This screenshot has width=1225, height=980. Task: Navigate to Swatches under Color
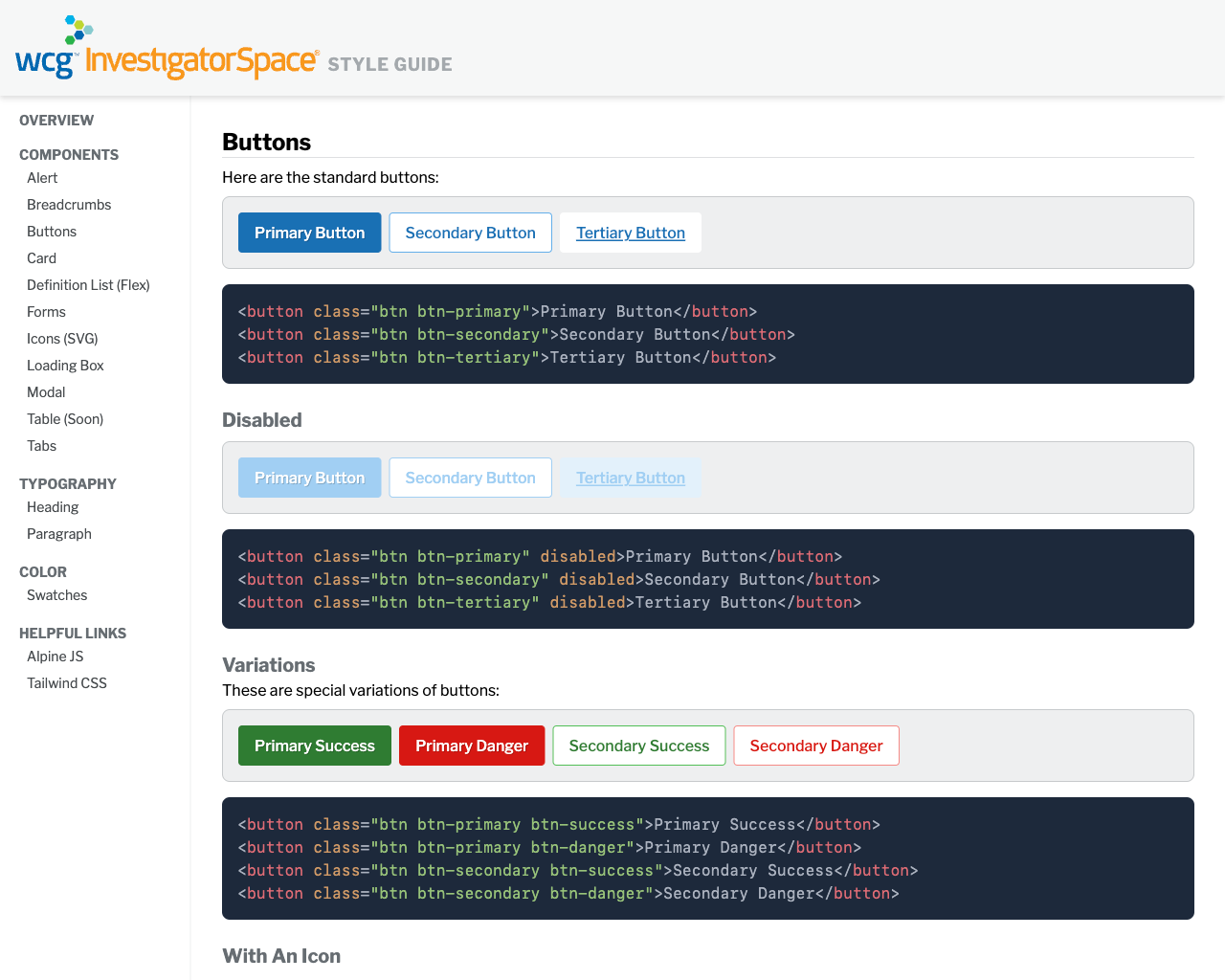coord(56,594)
